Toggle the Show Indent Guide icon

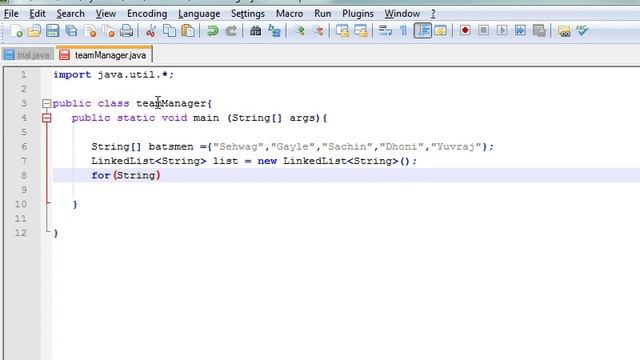422,31
